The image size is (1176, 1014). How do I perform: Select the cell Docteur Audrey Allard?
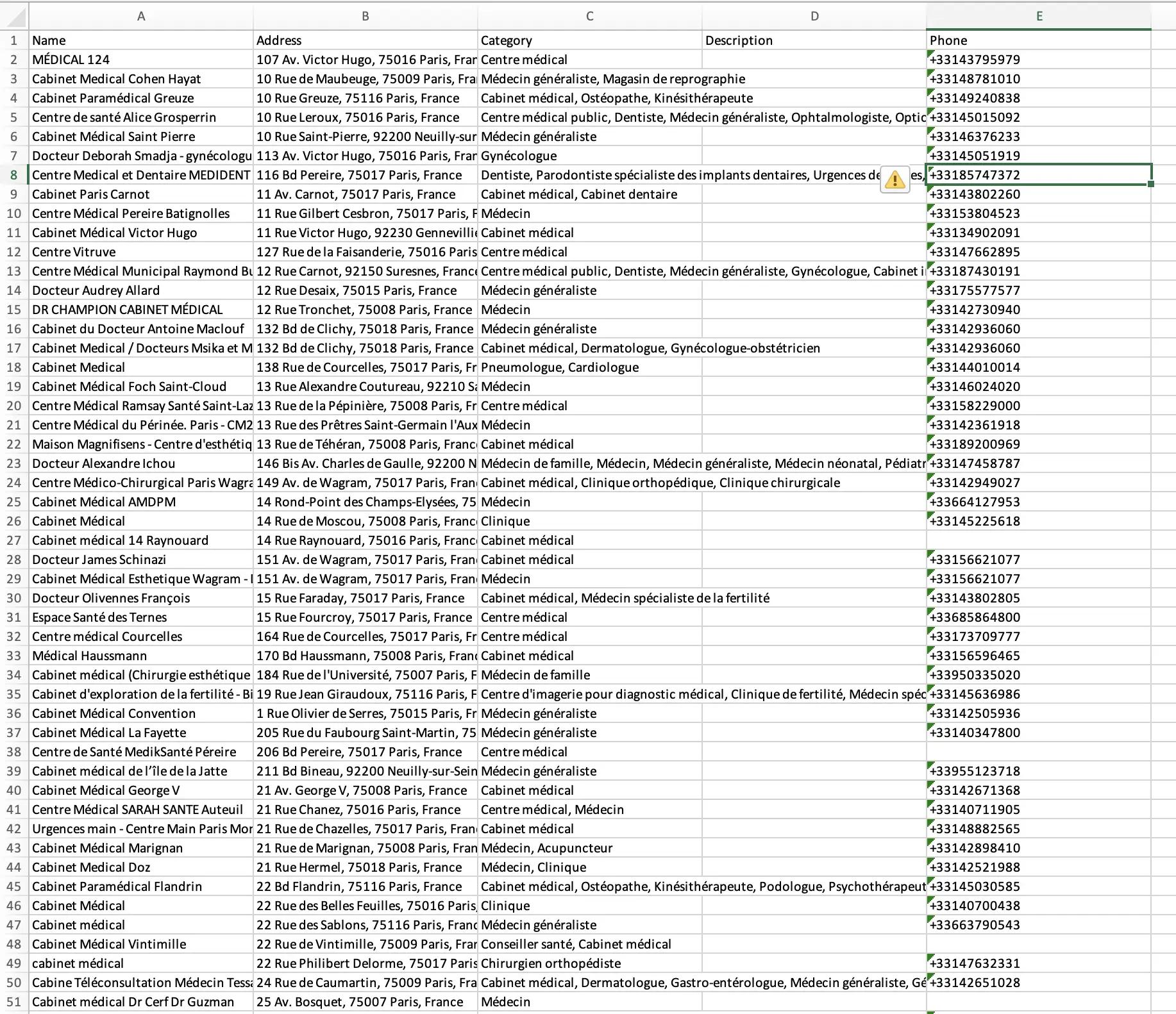point(141,290)
